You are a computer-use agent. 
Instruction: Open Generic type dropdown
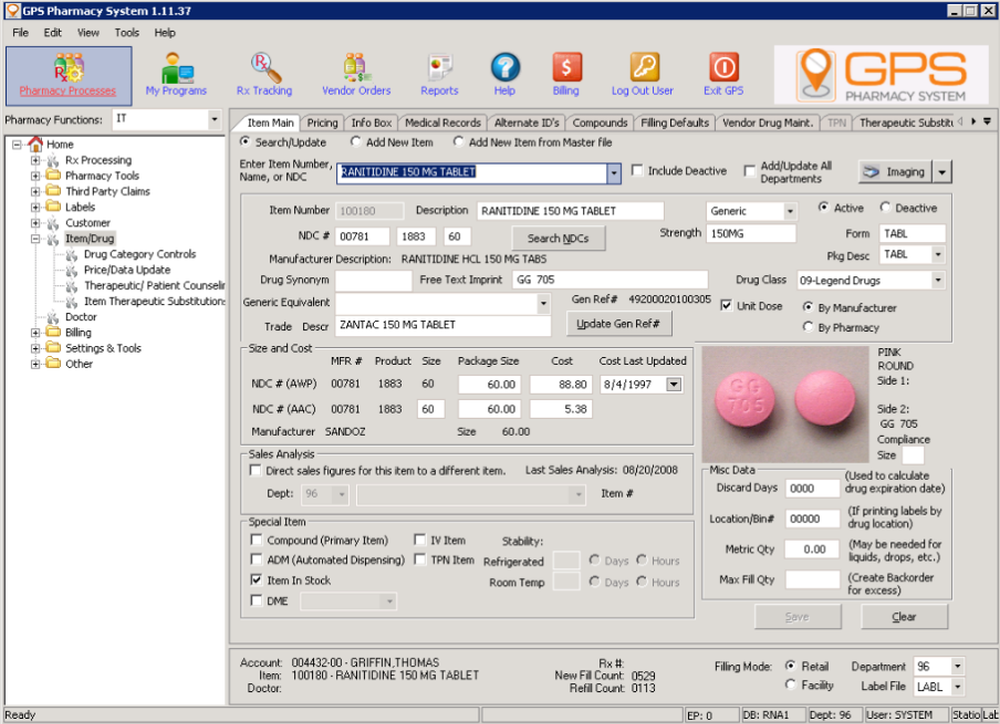pos(790,211)
